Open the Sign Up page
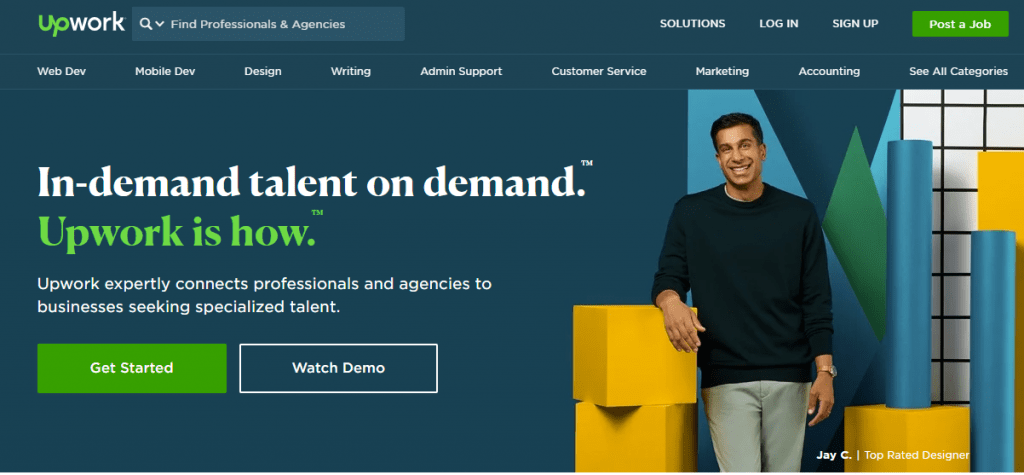This screenshot has height=475, width=1024. tap(855, 24)
